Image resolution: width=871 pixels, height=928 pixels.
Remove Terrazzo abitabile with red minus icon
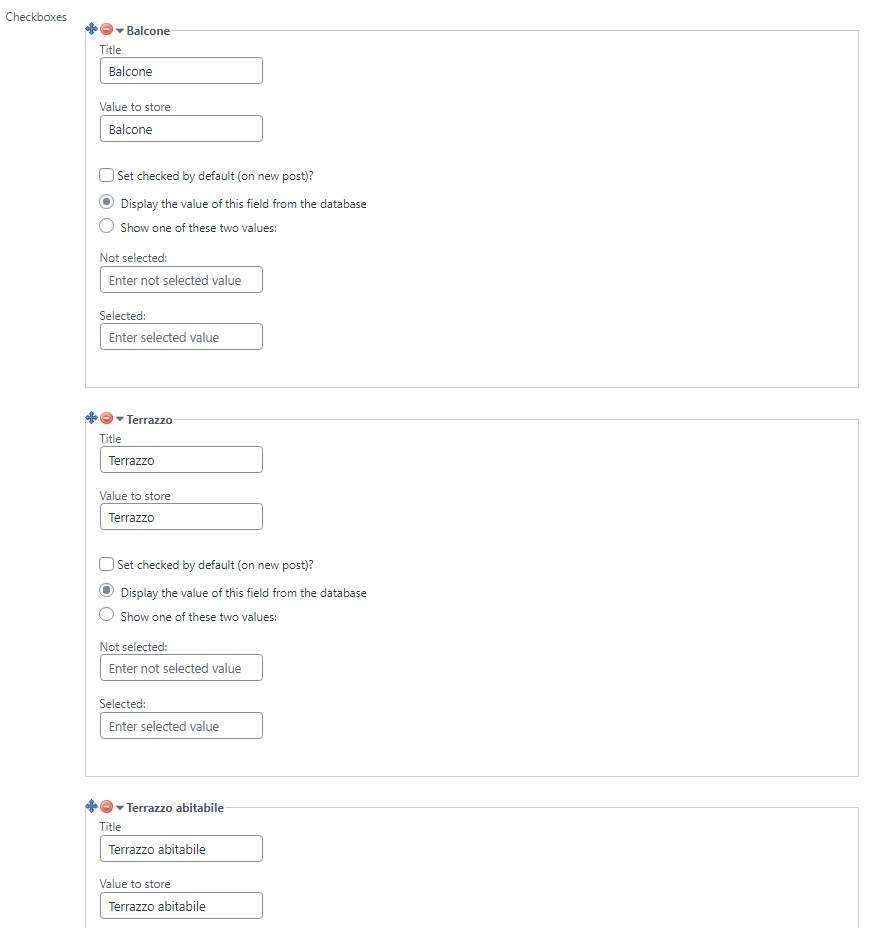(x=107, y=807)
